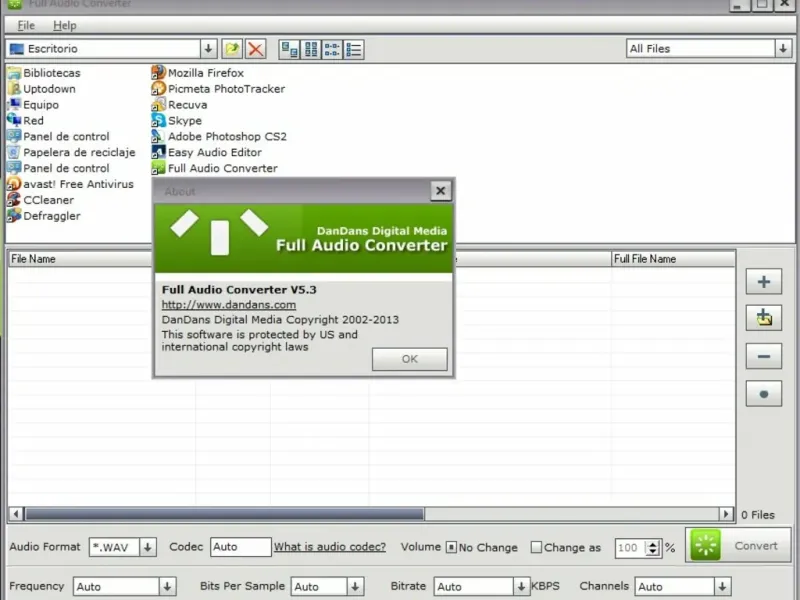
Task: Select Papelera de reciclaje
Action: 71,152
